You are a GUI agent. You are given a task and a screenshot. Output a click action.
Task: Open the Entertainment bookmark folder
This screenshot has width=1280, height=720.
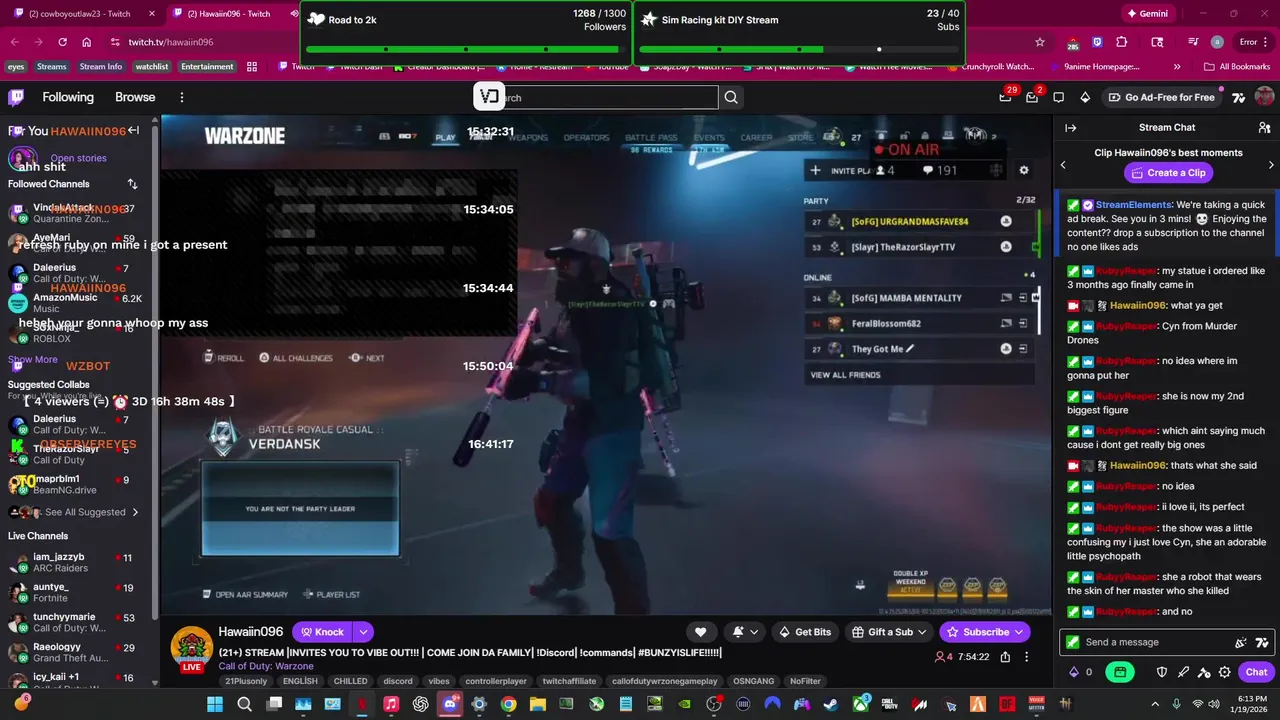[x=207, y=67]
